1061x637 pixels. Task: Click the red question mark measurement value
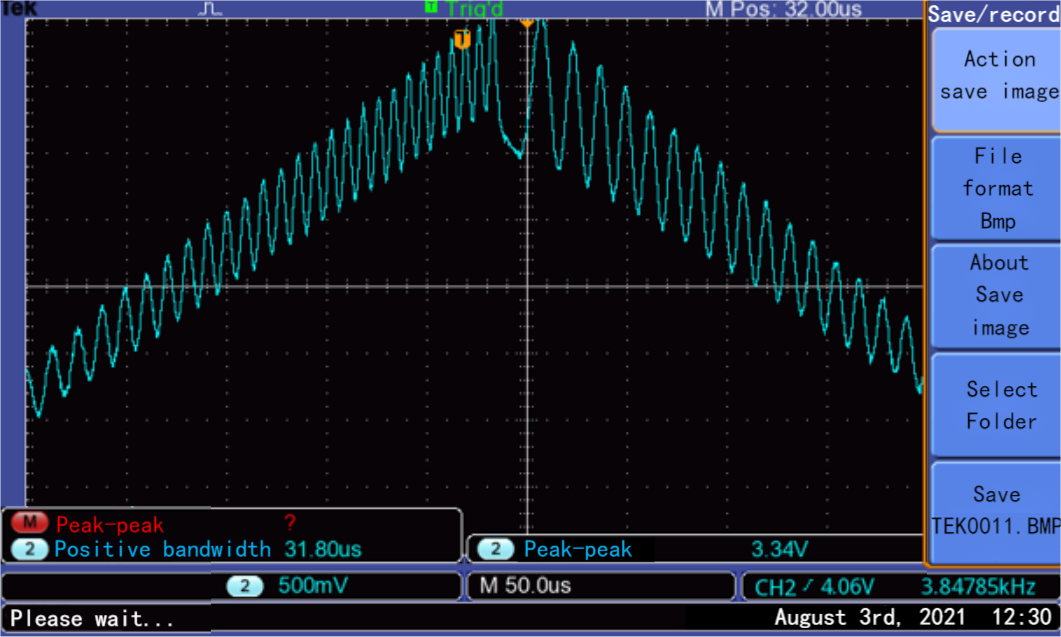coord(290,523)
